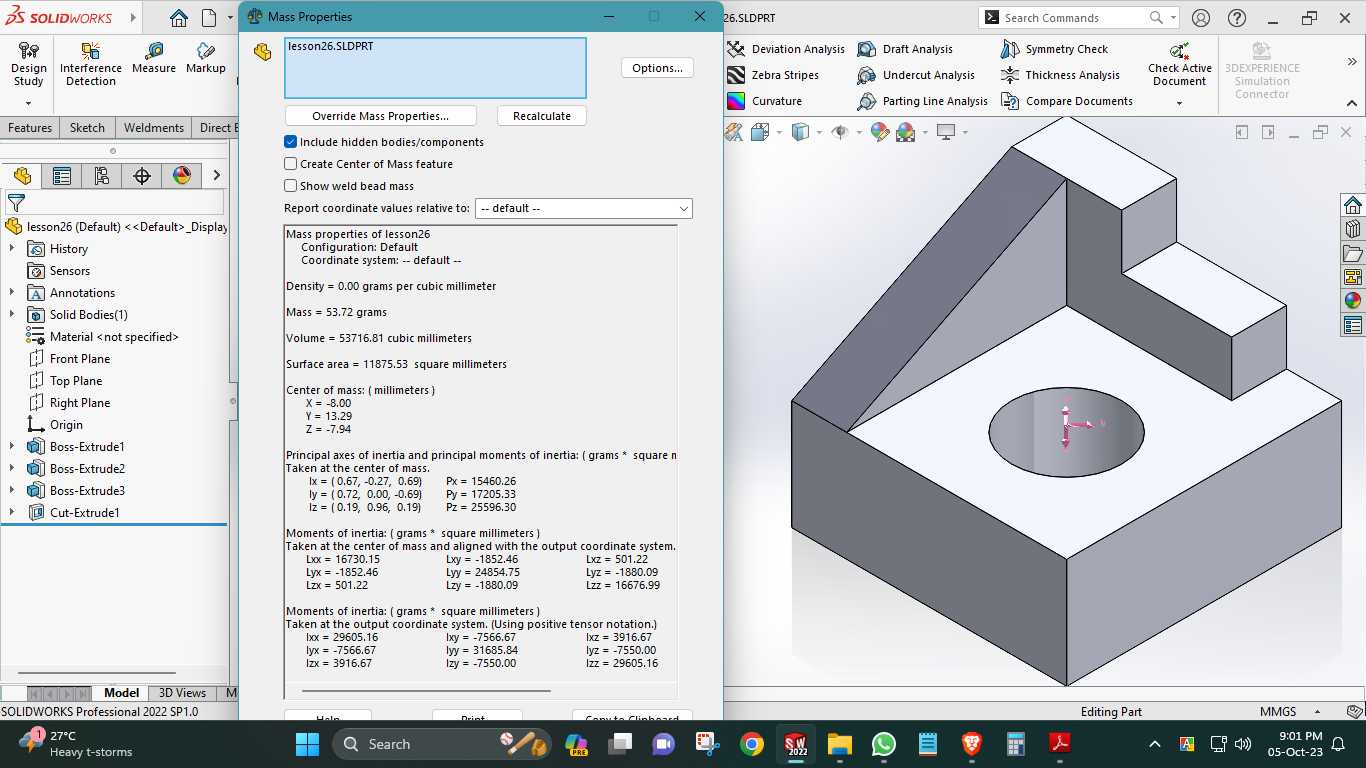The width and height of the screenshot is (1366, 768).
Task: Run Parting Line Analysis
Action: point(923,101)
